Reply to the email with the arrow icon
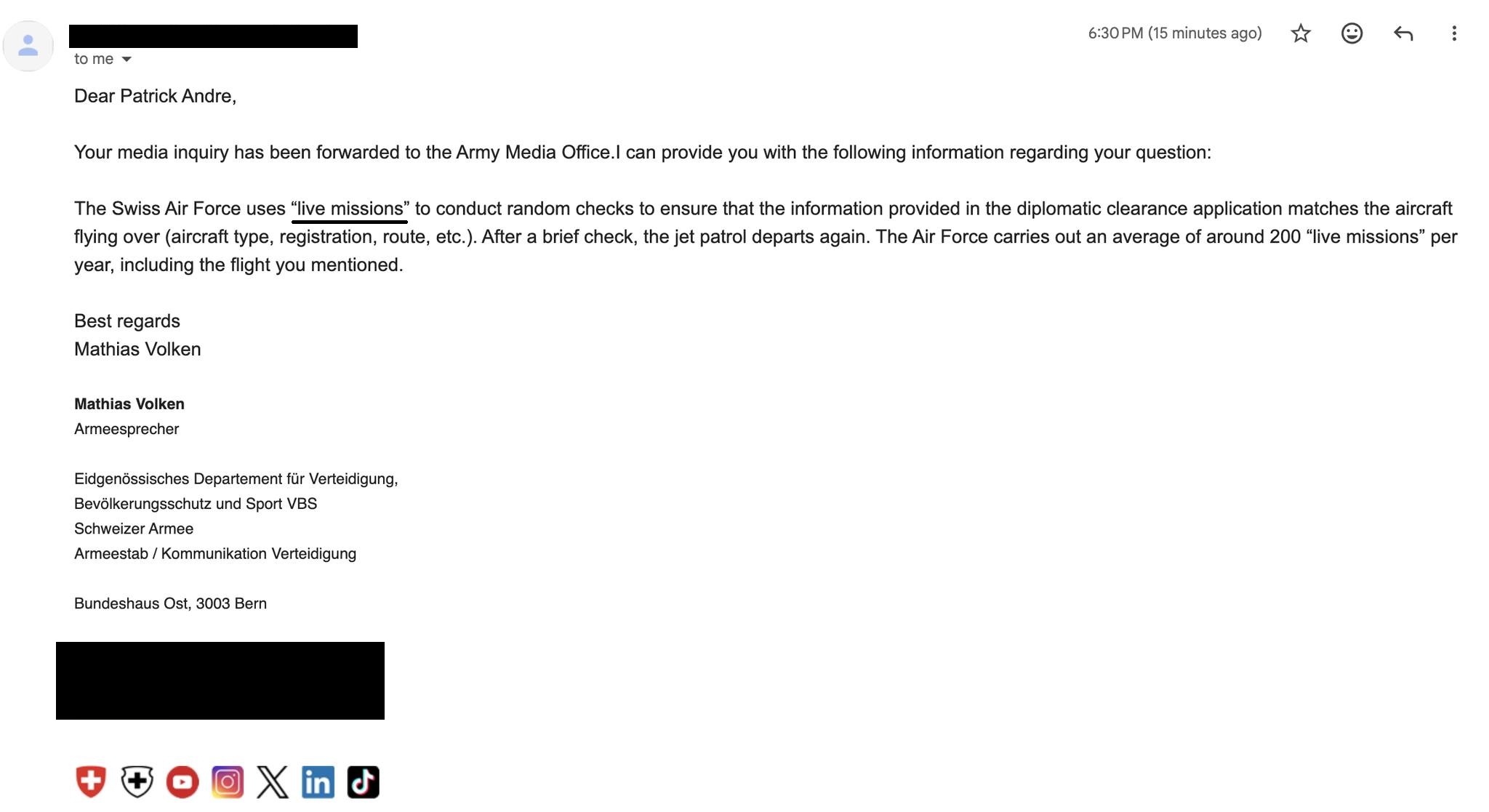The width and height of the screenshot is (1489, 812). point(1402,33)
